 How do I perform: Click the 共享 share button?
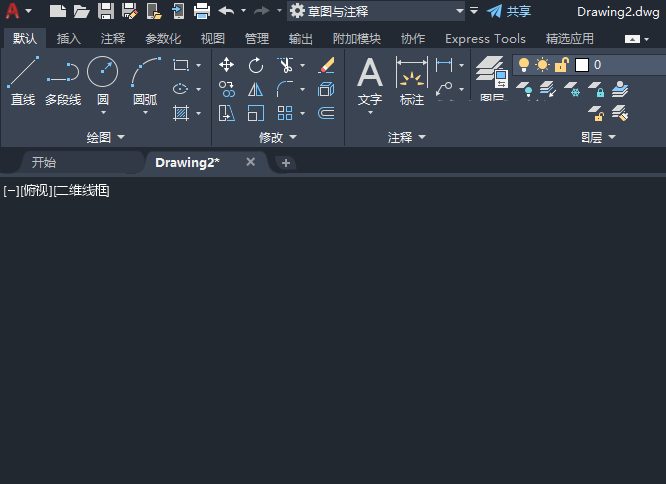pos(509,11)
